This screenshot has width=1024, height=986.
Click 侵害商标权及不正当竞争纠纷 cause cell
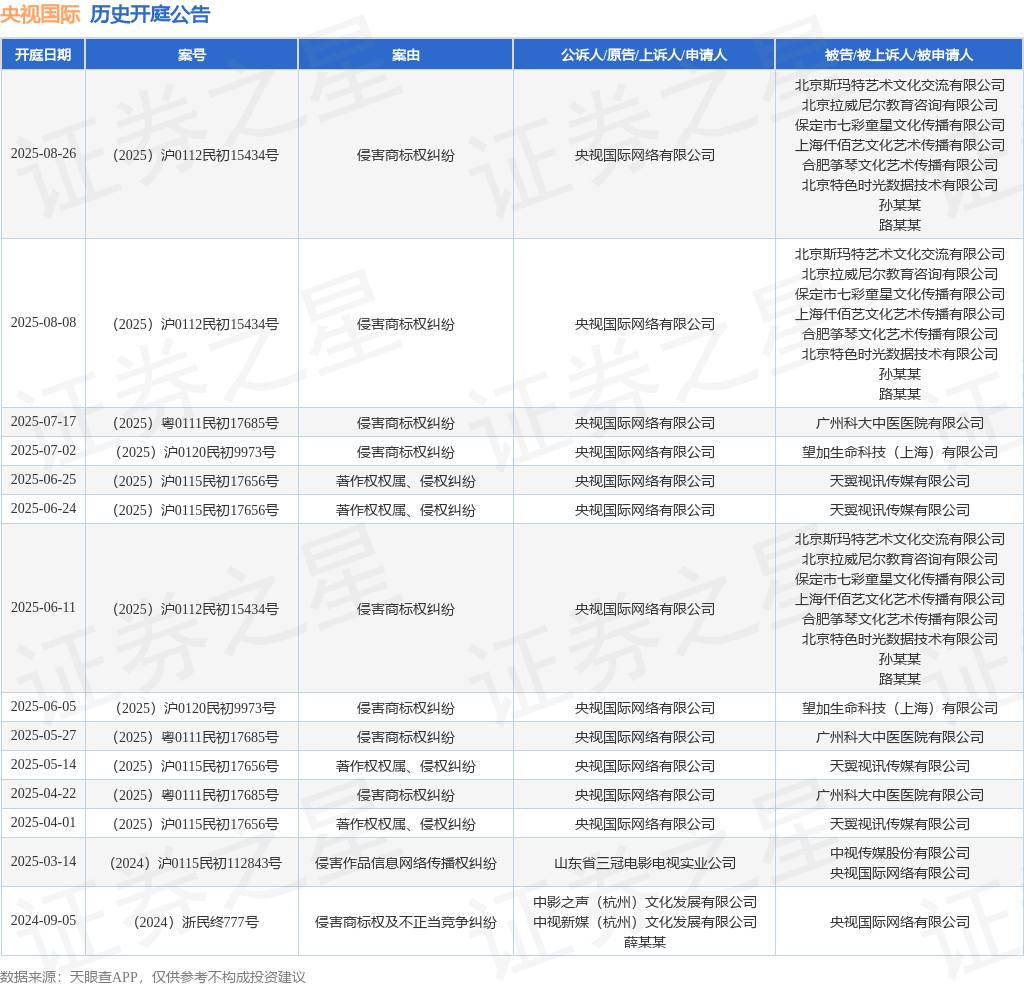tap(406, 922)
